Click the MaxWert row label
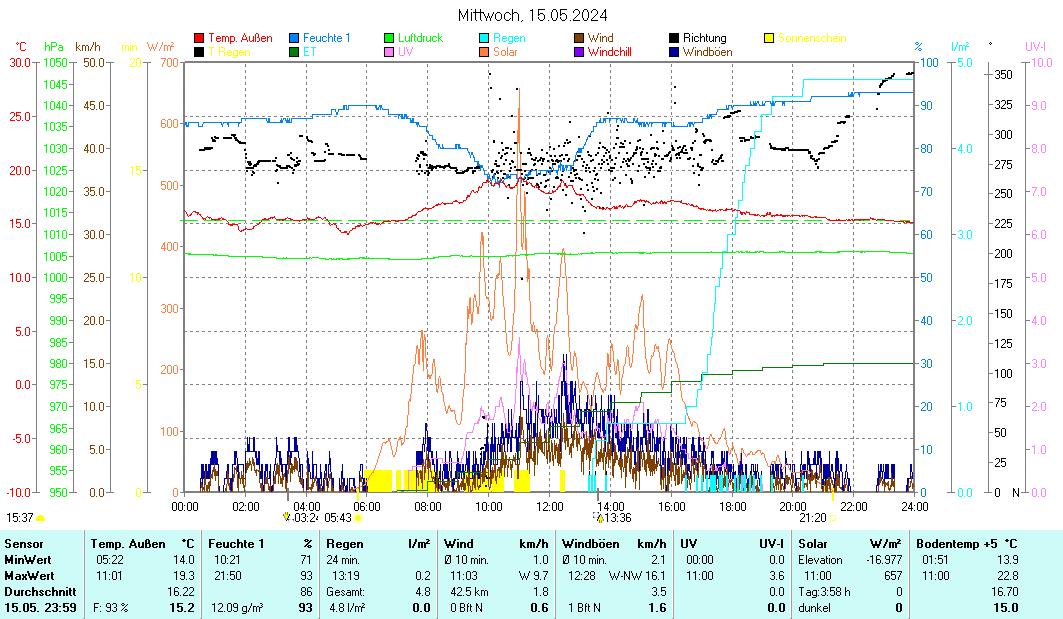This screenshot has height=619, width=1063. [x=29, y=576]
